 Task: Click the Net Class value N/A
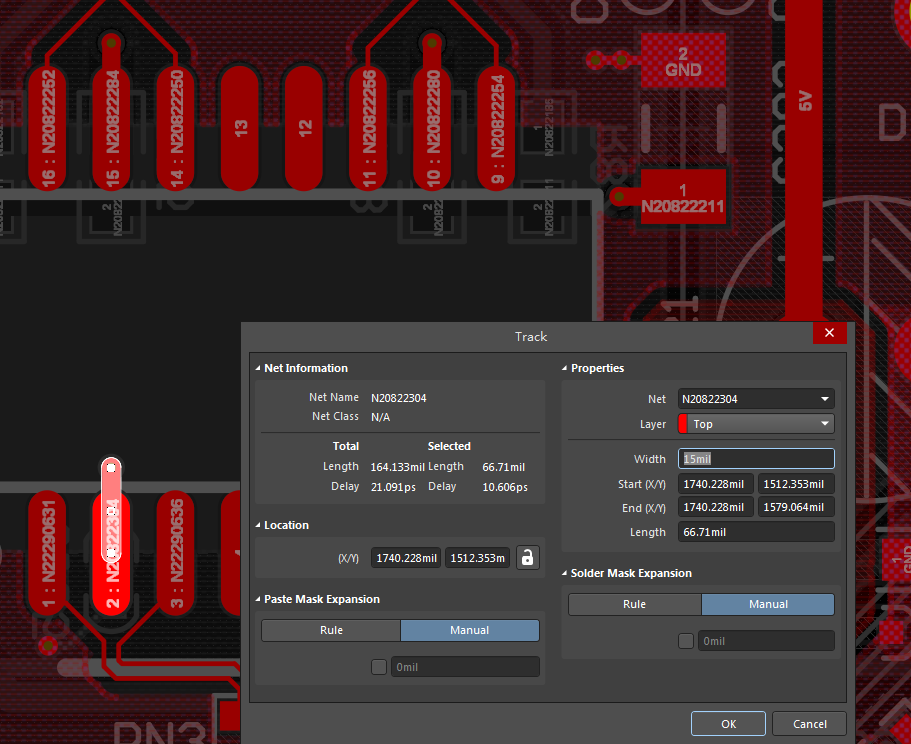click(x=381, y=417)
